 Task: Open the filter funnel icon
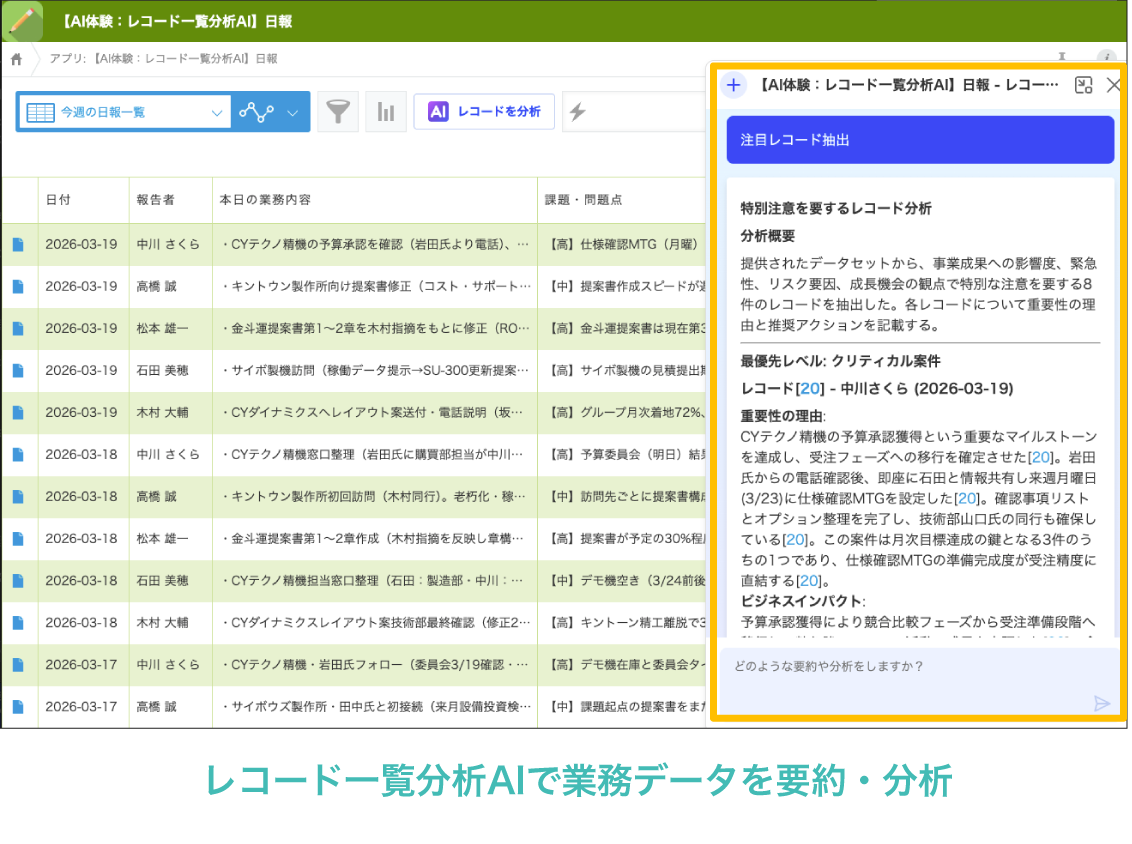pos(338,112)
